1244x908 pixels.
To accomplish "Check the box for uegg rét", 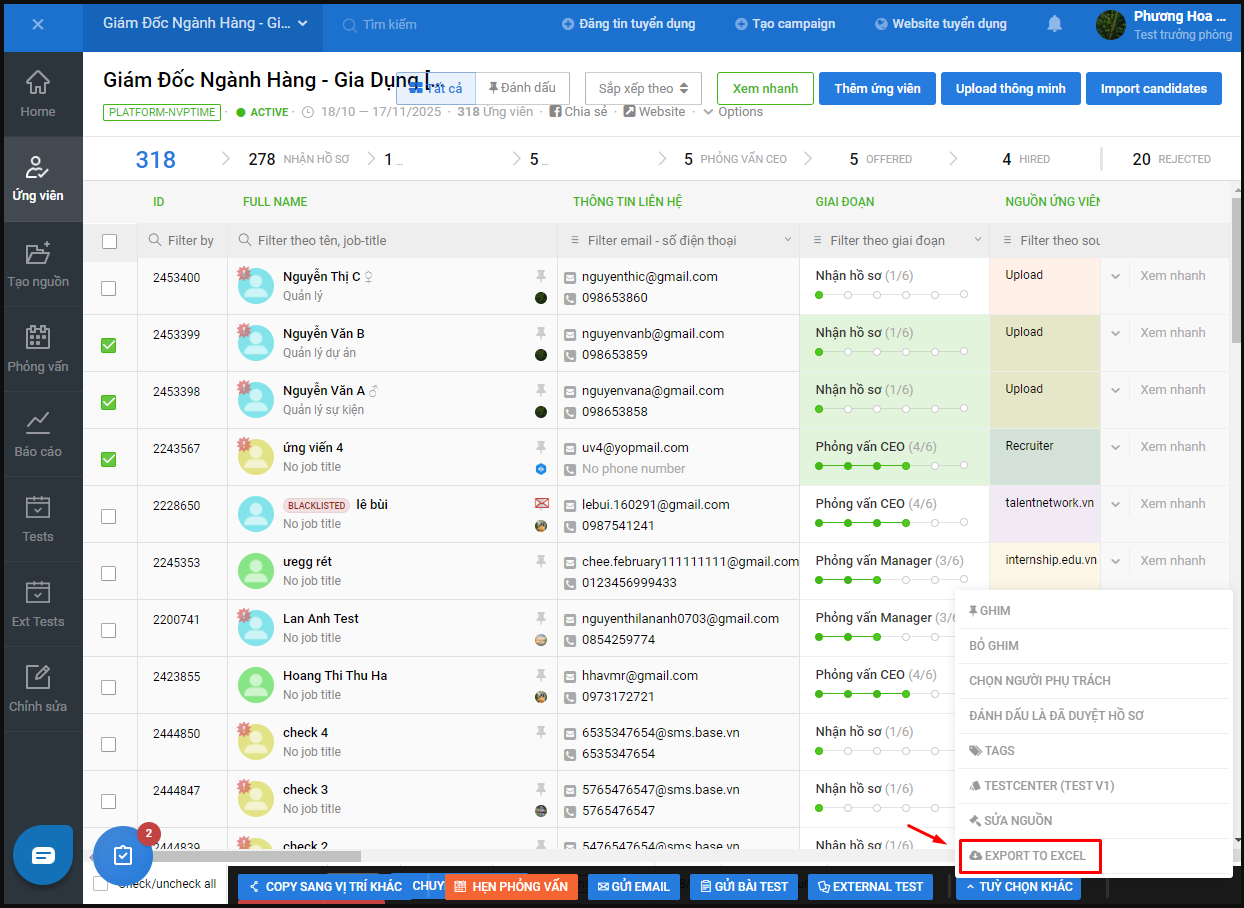I will pos(109,573).
